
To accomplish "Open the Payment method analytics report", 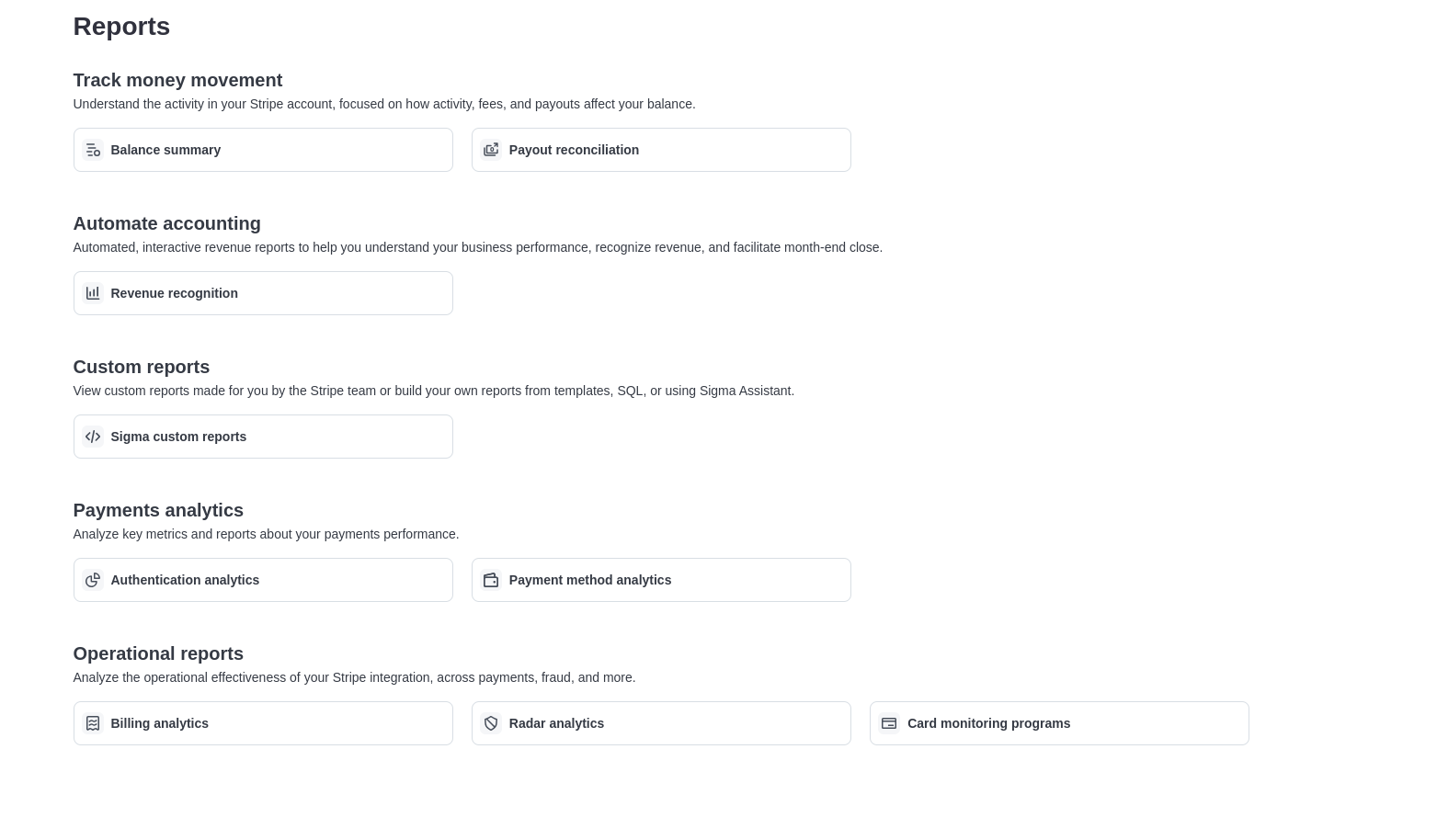I will pos(661,579).
